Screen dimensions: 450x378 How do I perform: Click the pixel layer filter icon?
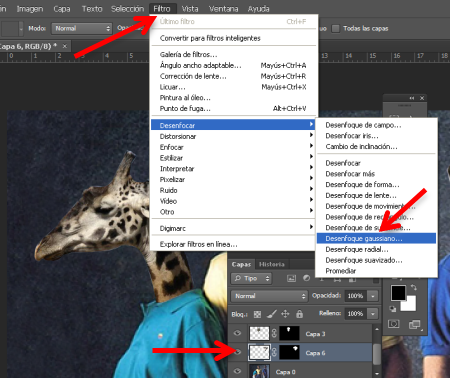291,278
